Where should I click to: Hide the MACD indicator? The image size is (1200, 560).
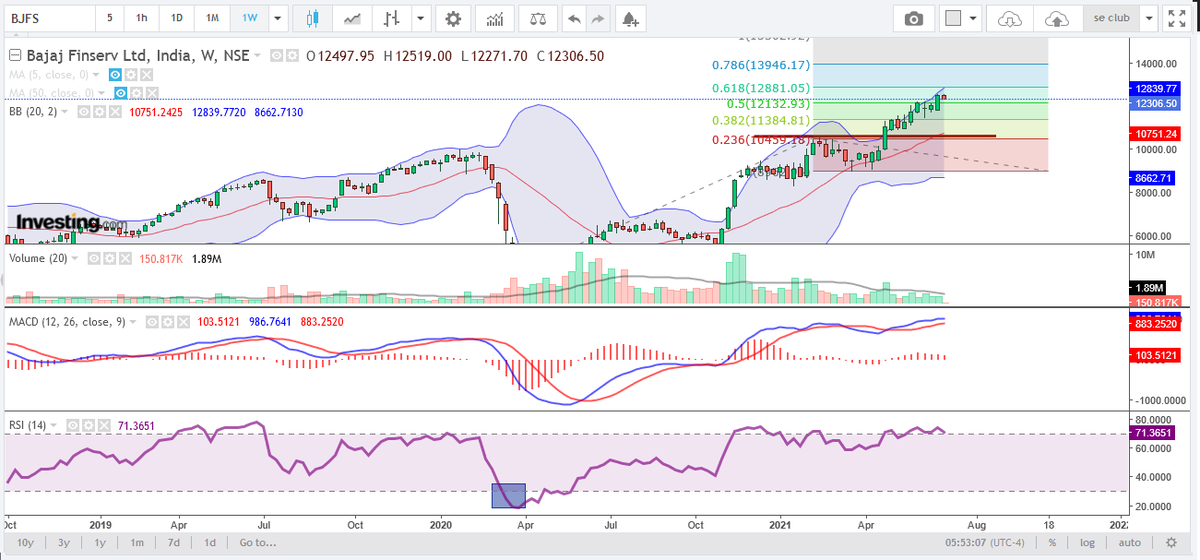[150, 322]
